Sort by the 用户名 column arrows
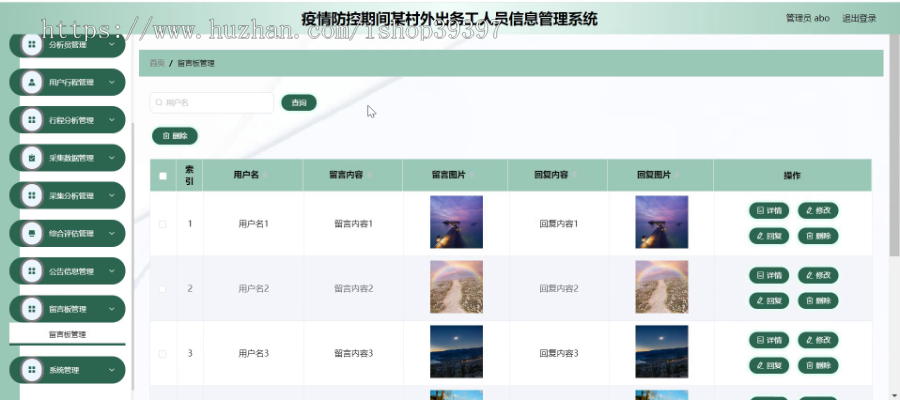This screenshot has width=900, height=400. [265, 175]
